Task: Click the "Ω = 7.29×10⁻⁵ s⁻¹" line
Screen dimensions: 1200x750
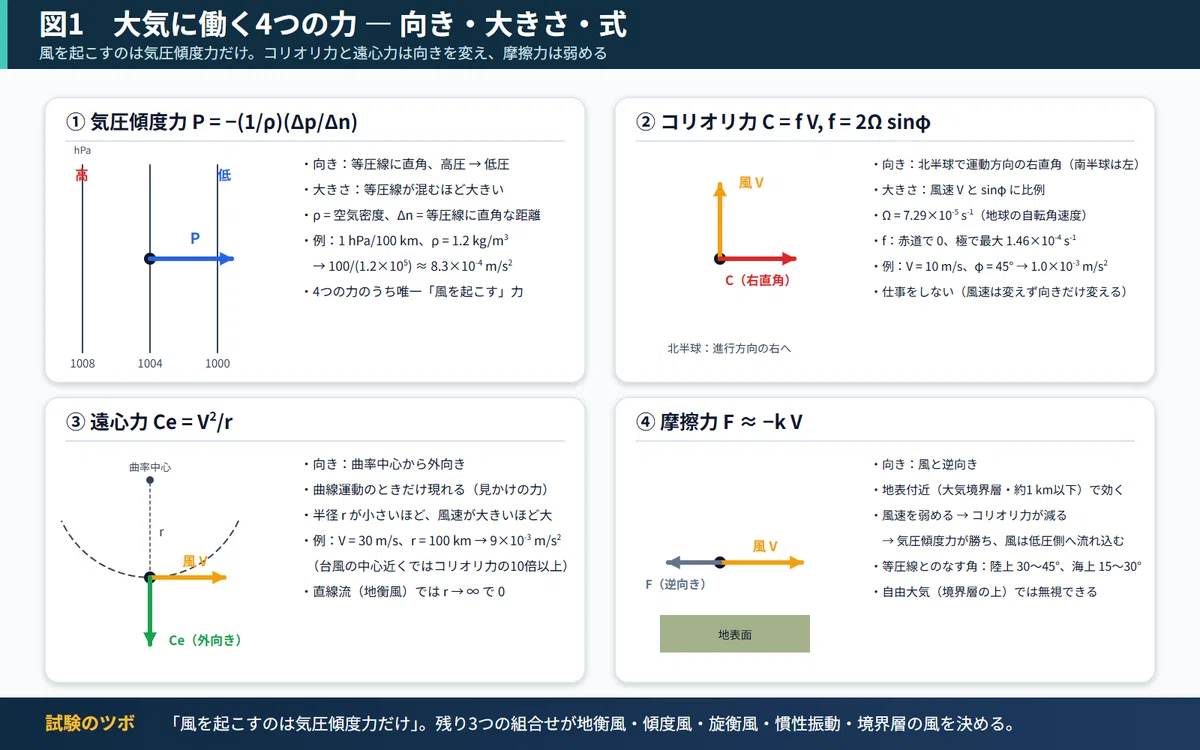Action: [x=979, y=215]
